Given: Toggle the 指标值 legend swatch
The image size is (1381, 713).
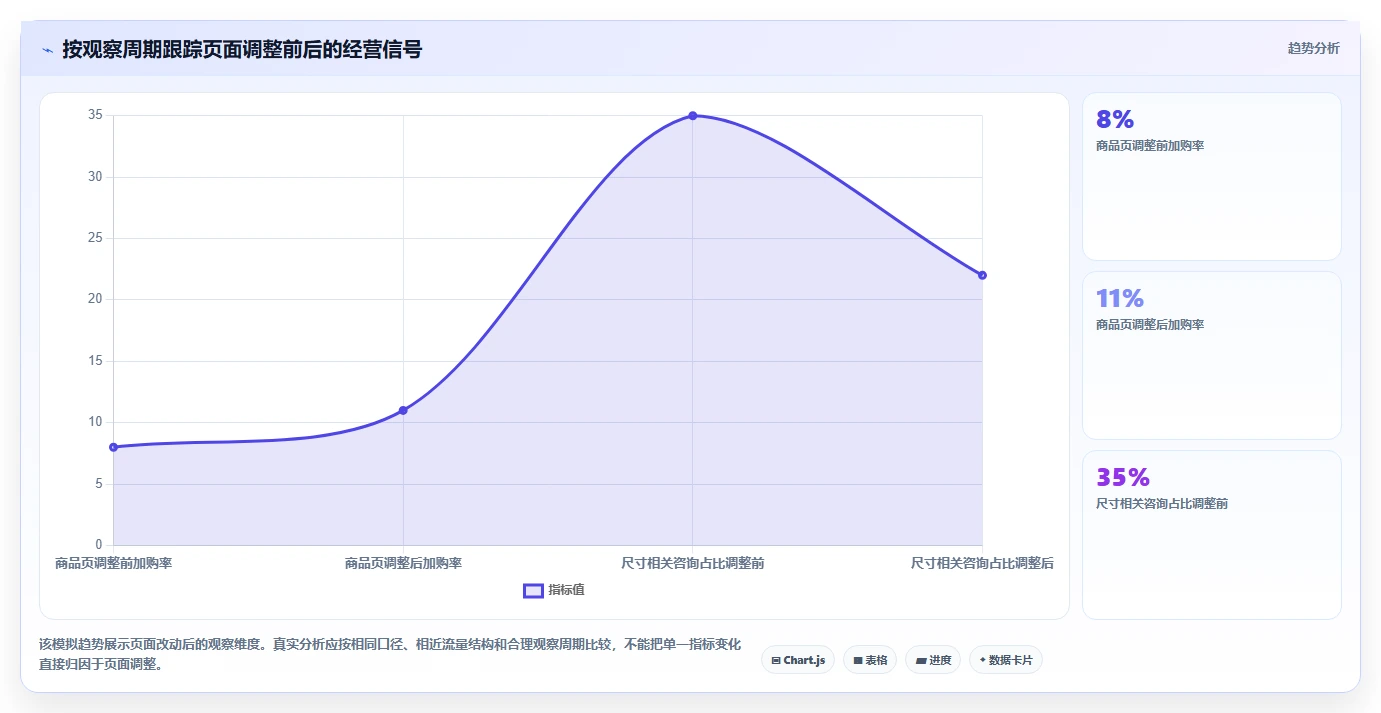Looking at the screenshot, I should coord(533,590).
